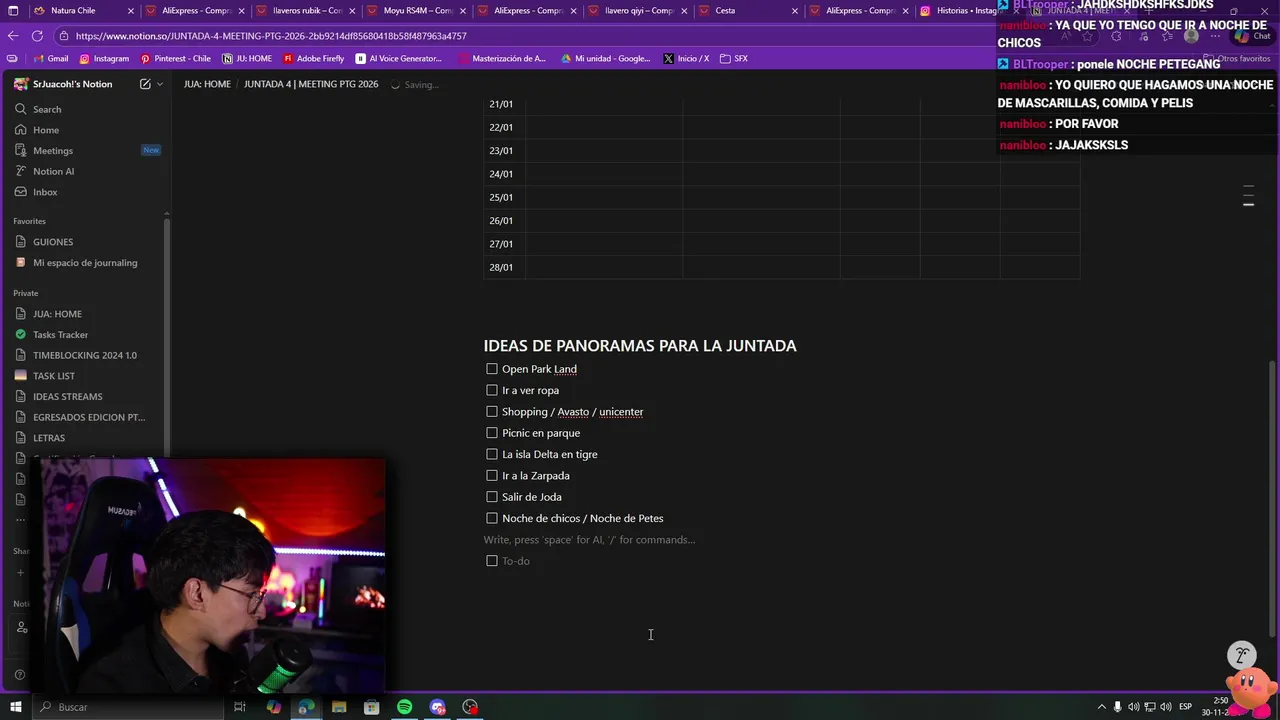Click the browser address bar URL
Viewport: 1280px width, 720px height.
point(271,36)
